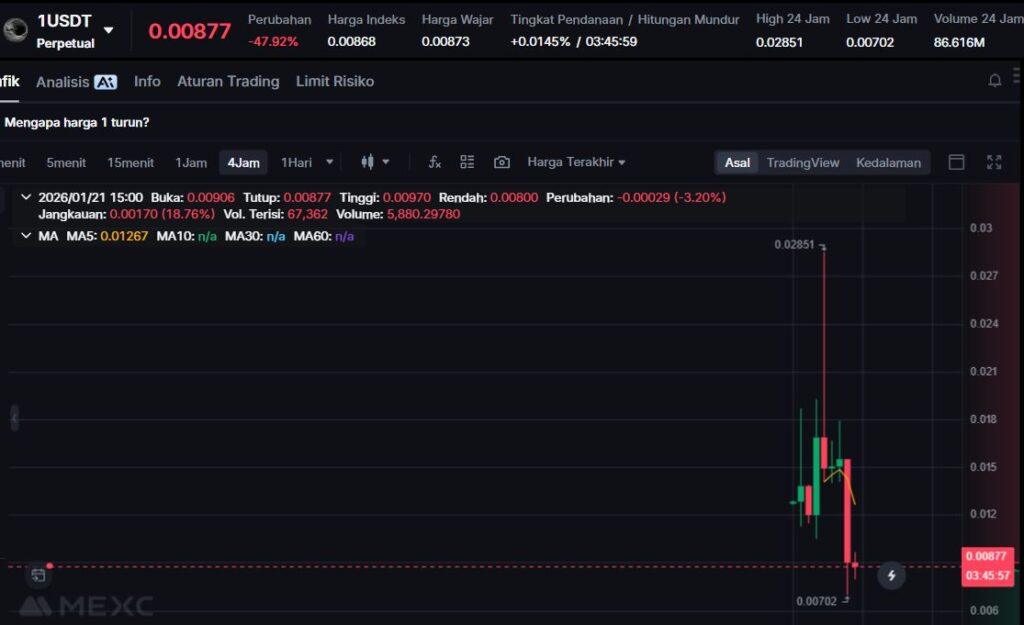The width and height of the screenshot is (1024, 625).
Task: Select the Asal chart mode
Action: [737, 162]
